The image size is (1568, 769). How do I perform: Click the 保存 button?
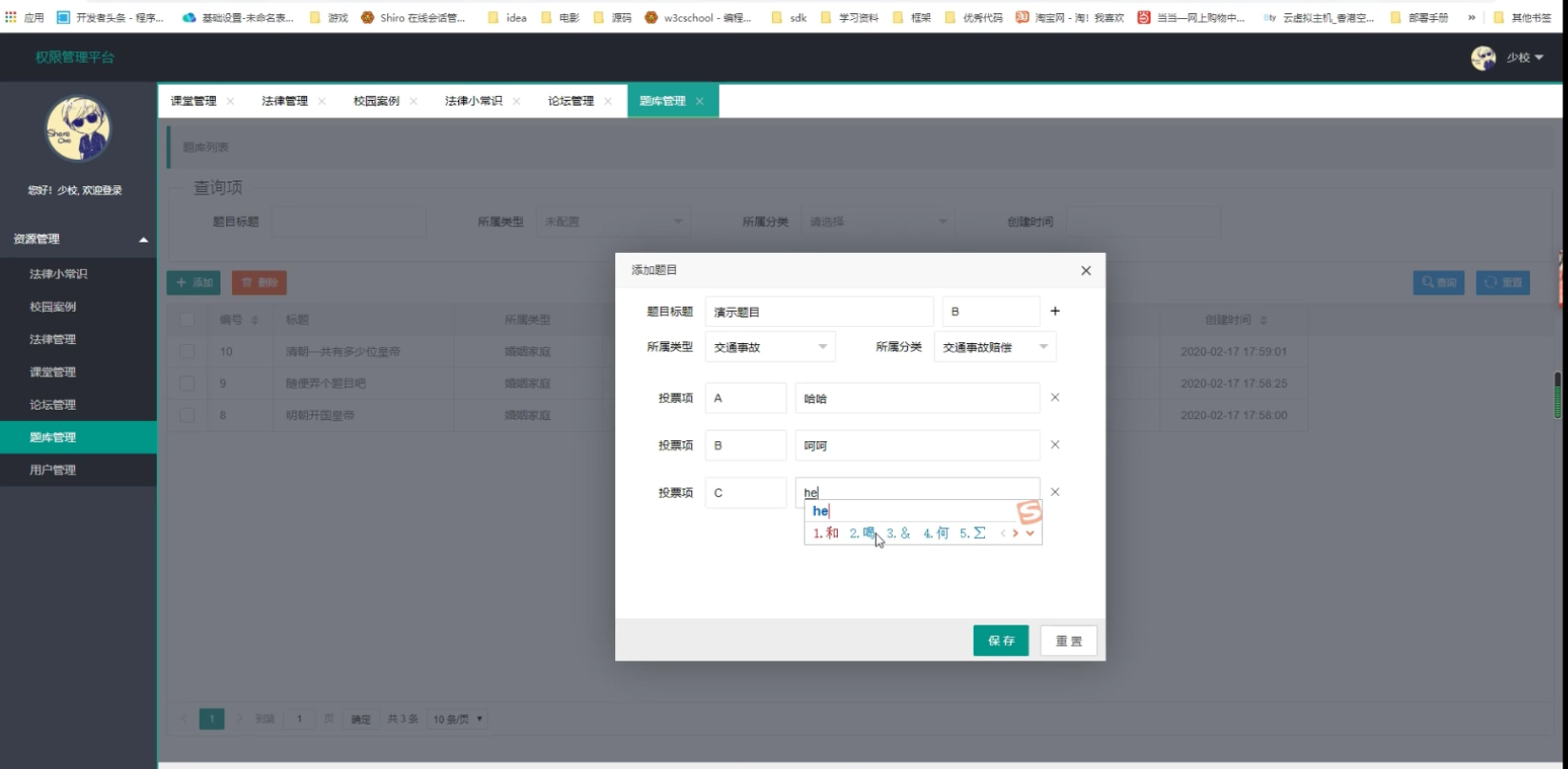(1000, 641)
